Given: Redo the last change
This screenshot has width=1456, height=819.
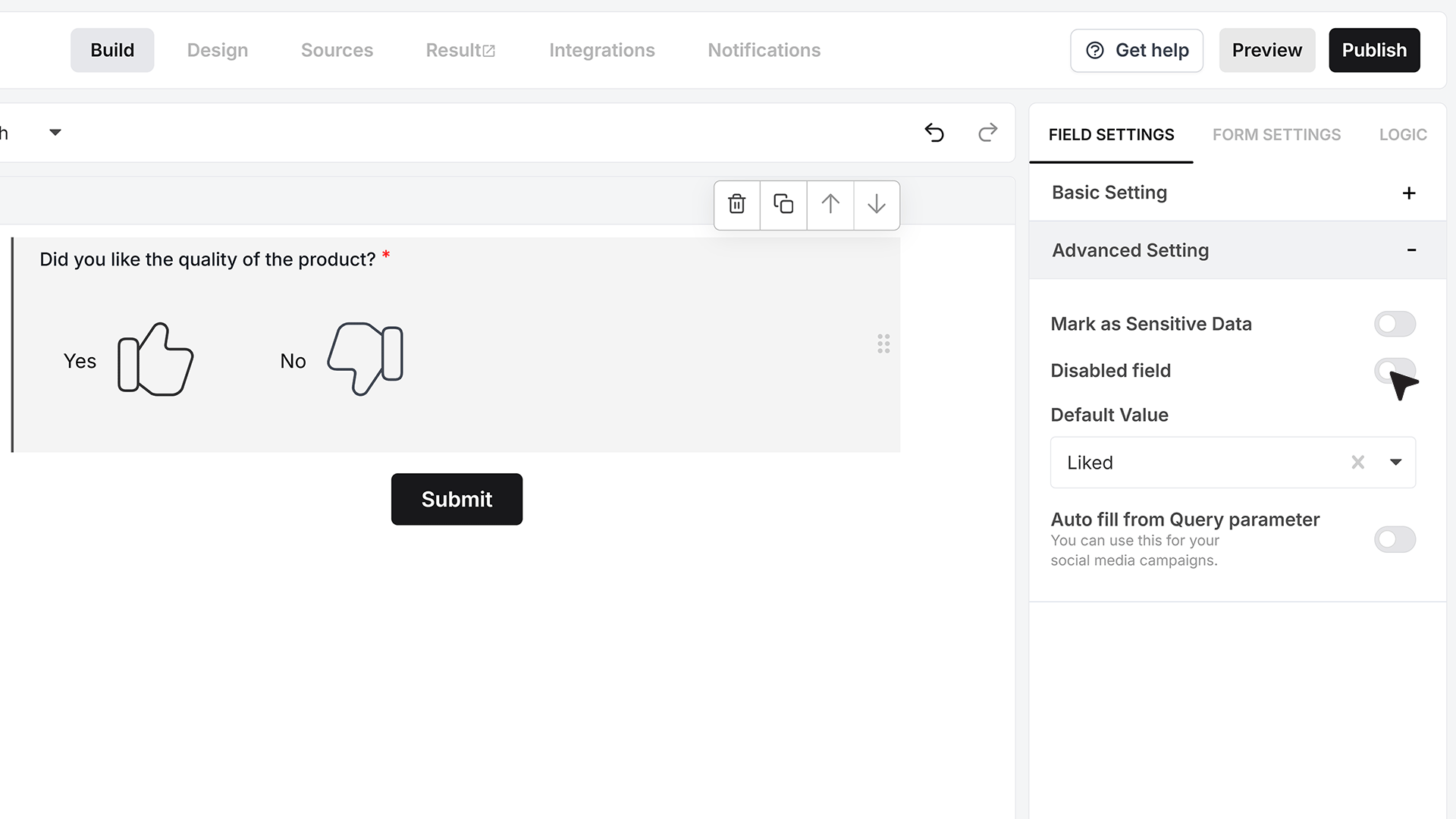Looking at the screenshot, I should tap(987, 133).
